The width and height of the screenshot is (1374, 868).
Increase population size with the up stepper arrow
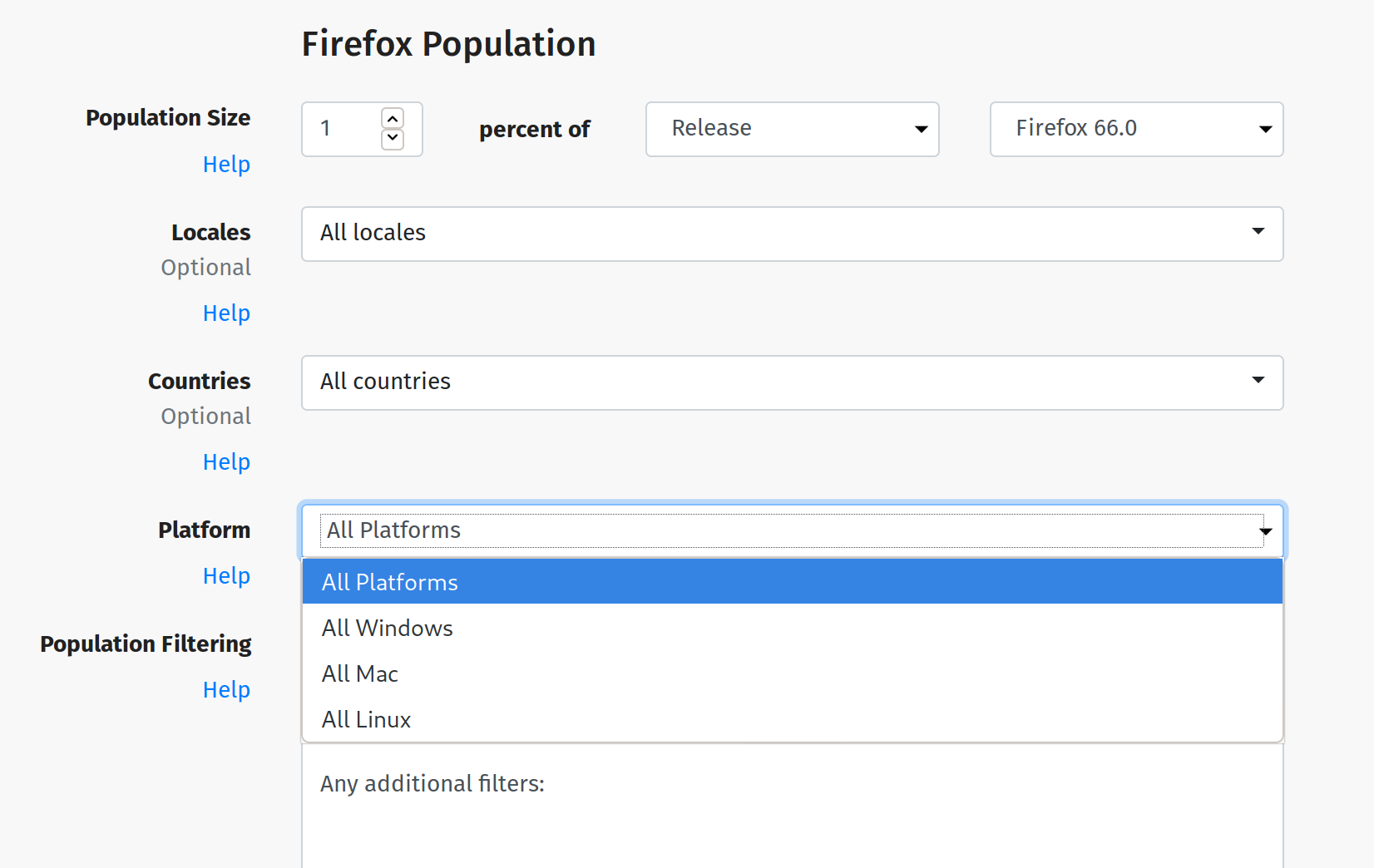click(393, 119)
